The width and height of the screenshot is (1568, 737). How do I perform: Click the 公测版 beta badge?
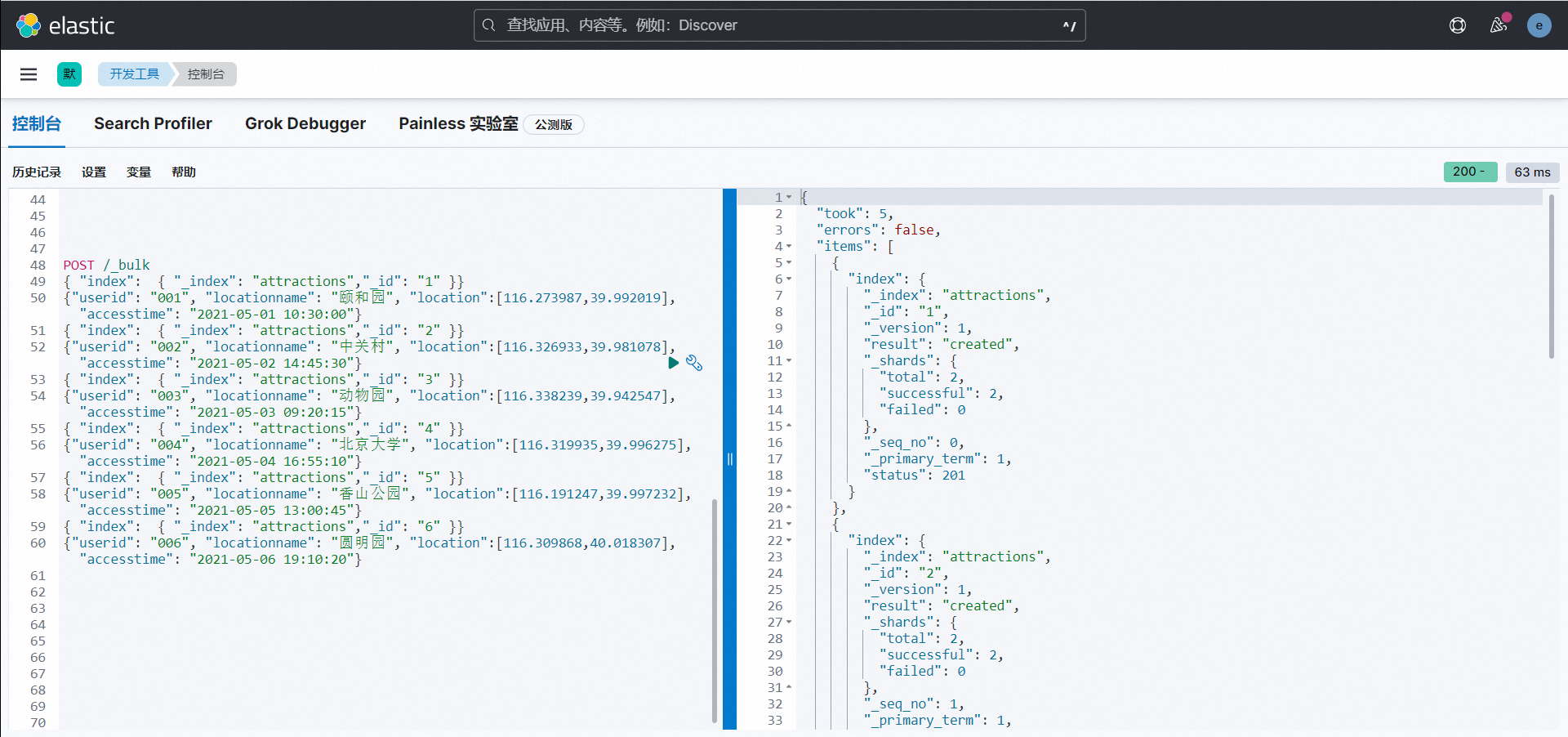tap(554, 125)
